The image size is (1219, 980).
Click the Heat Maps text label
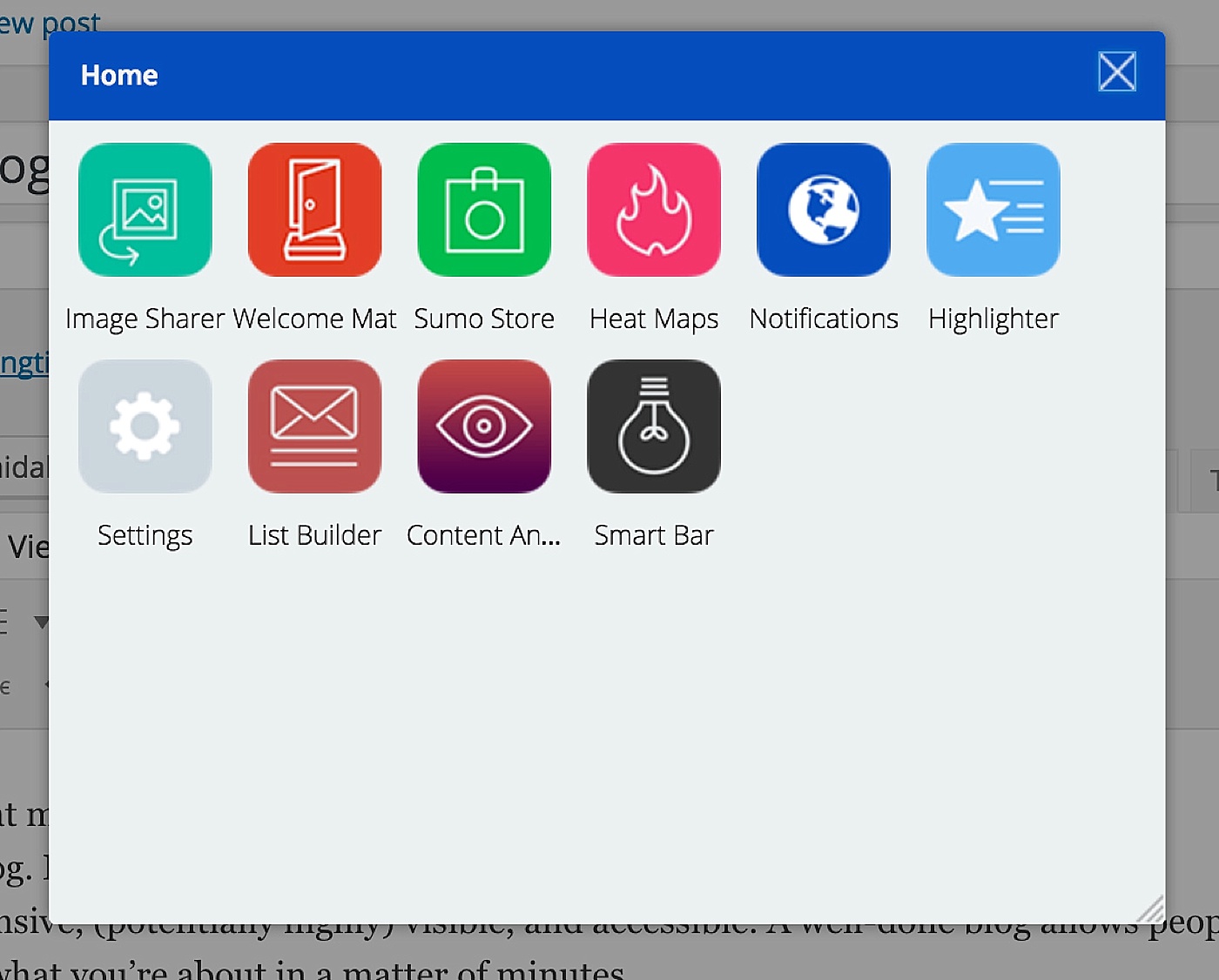[x=654, y=319]
